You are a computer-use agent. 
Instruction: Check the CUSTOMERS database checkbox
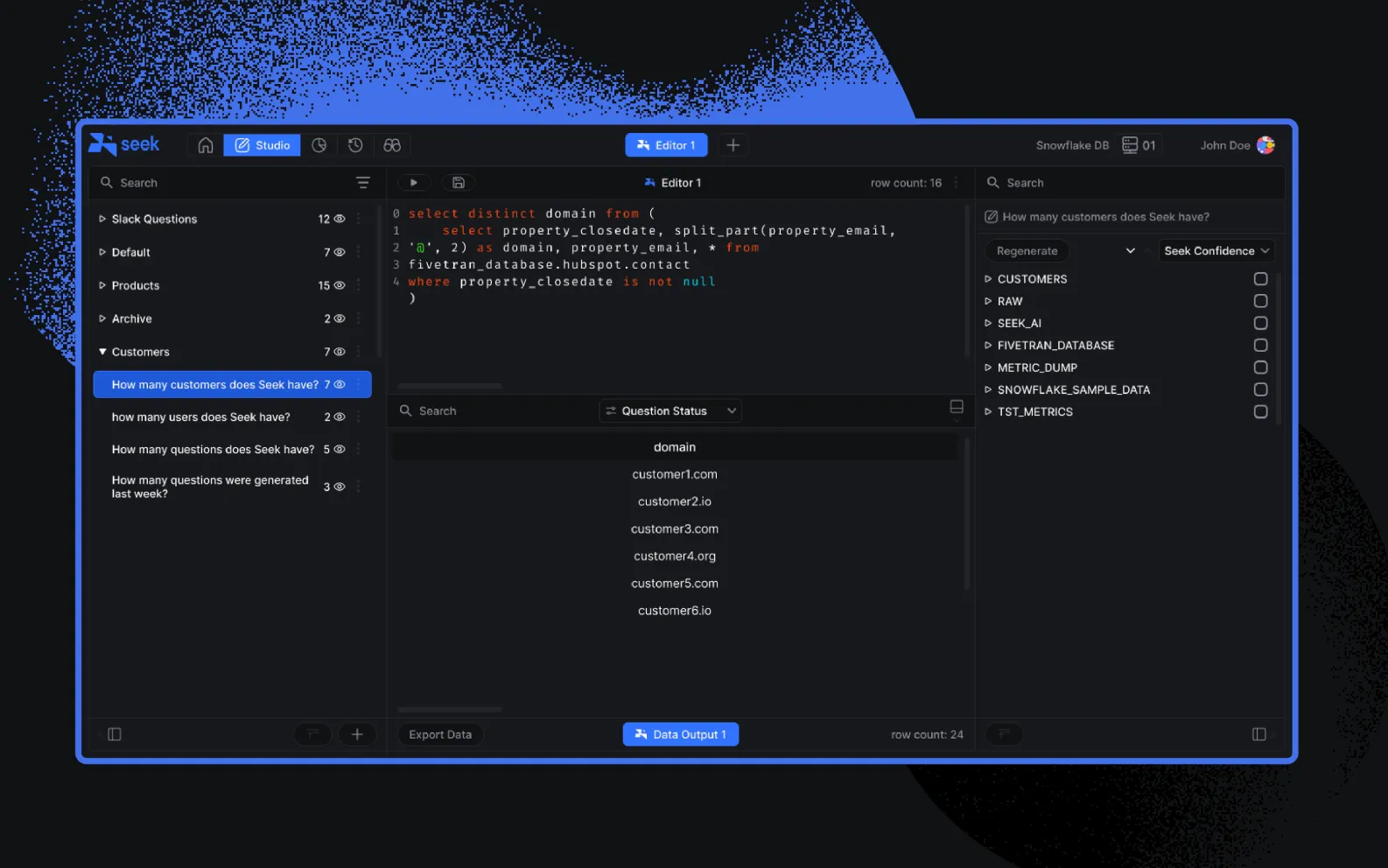[x=1260, y=279]
